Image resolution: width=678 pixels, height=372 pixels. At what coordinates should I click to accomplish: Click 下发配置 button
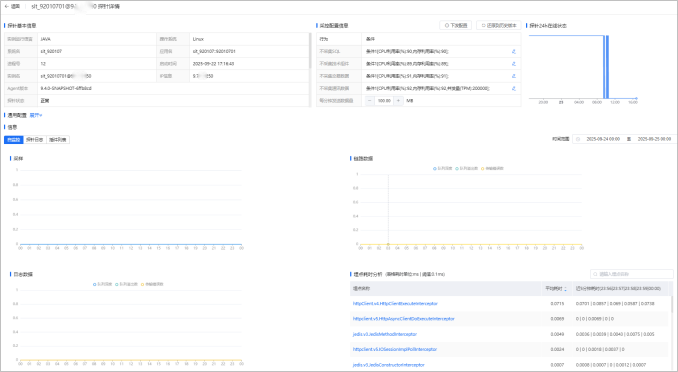(456, 26)
